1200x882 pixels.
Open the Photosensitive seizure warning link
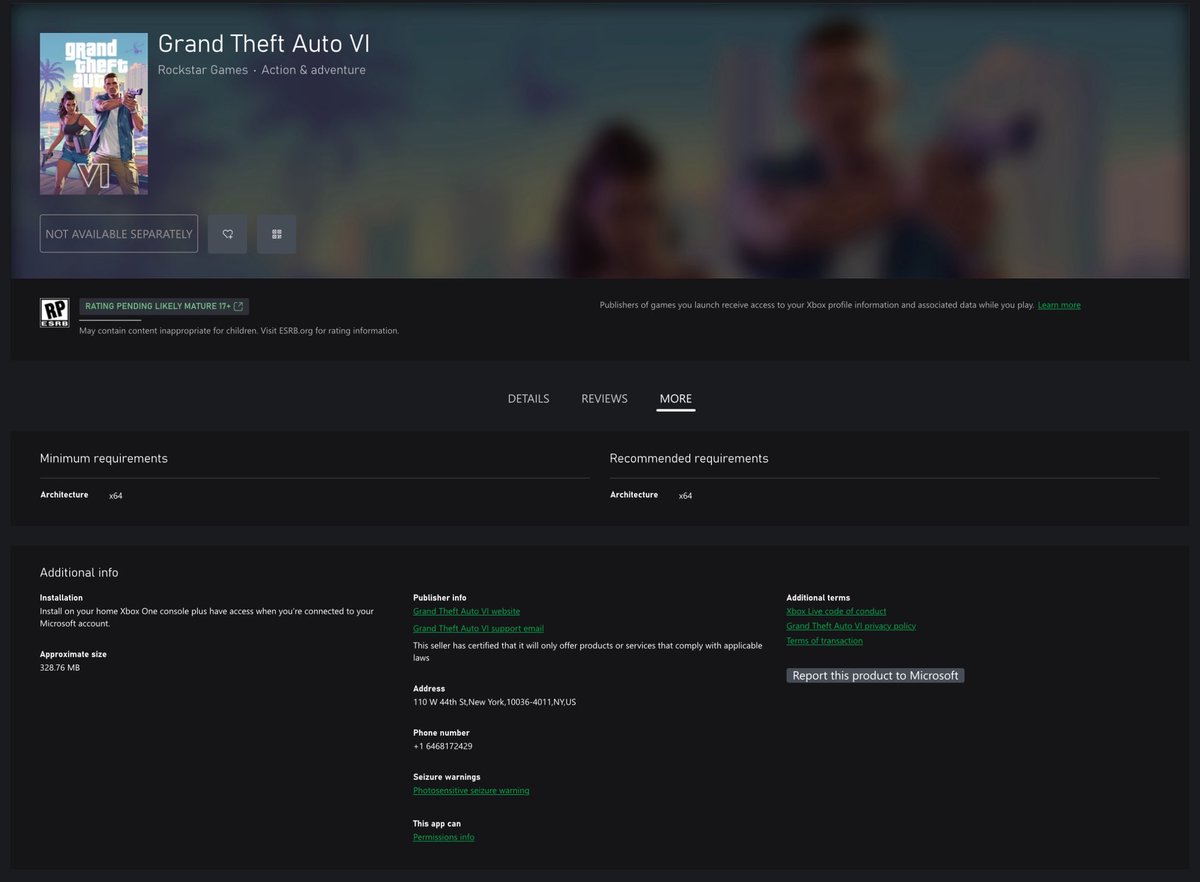pos(471,790)
